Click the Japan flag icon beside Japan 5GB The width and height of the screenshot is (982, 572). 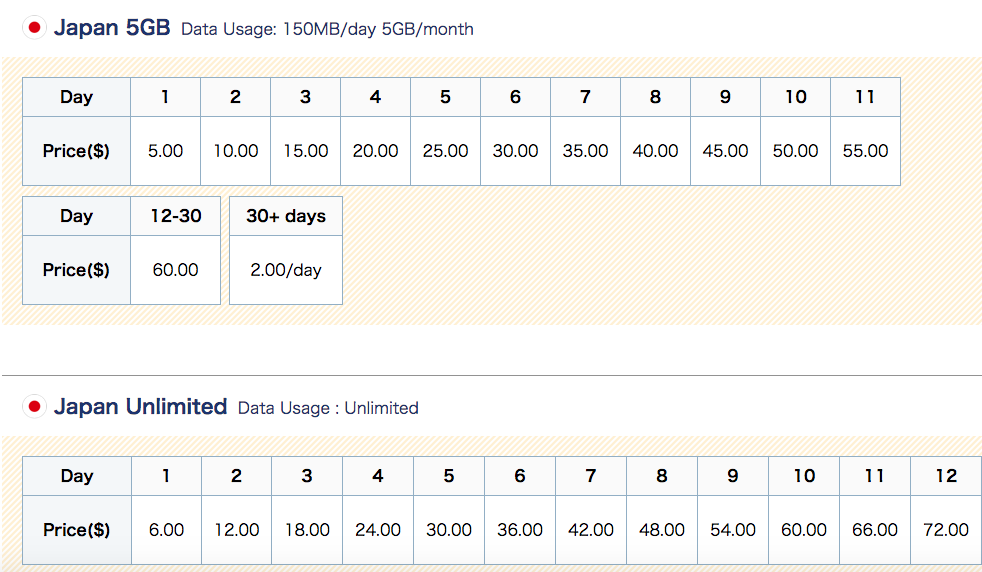(34, 28)
